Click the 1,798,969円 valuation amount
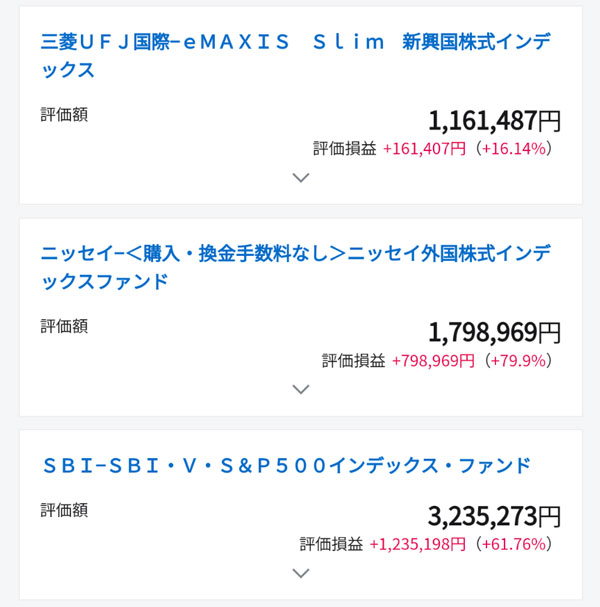This screenshot has height=607, width=600. pyautogui.click(x=494, y=332)
